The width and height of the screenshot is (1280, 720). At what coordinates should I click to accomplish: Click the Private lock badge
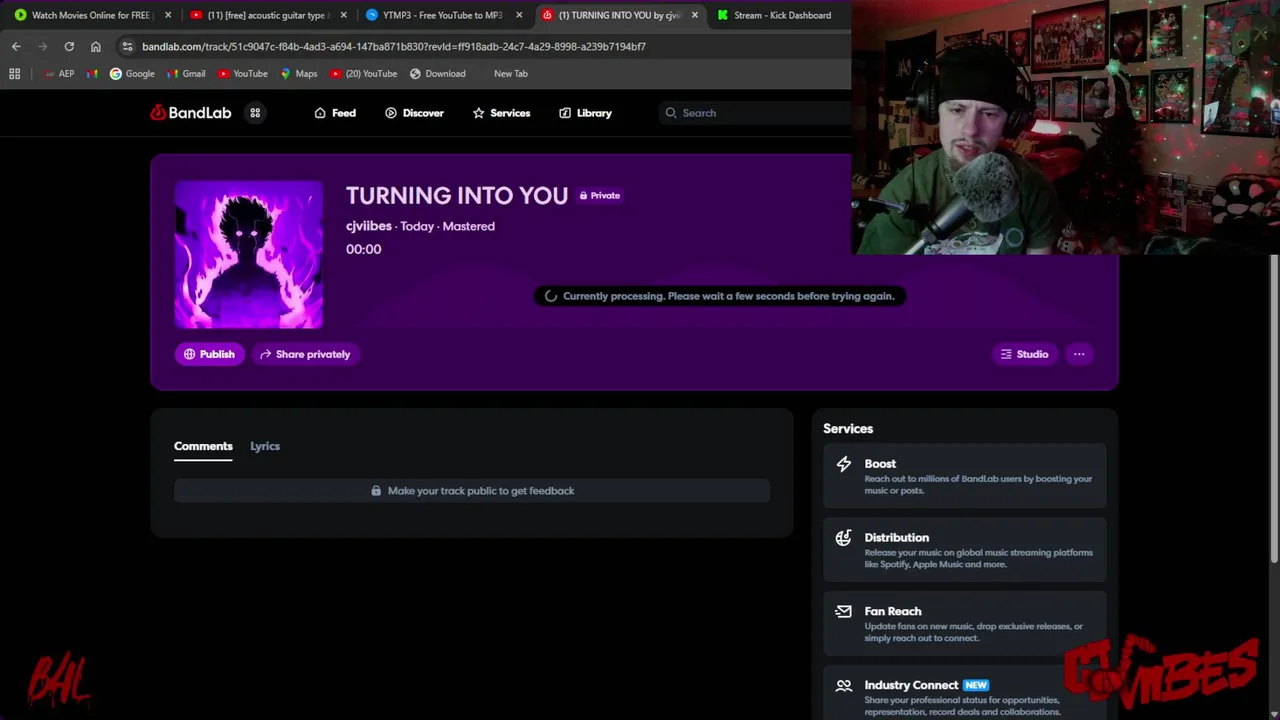(600, 196)
